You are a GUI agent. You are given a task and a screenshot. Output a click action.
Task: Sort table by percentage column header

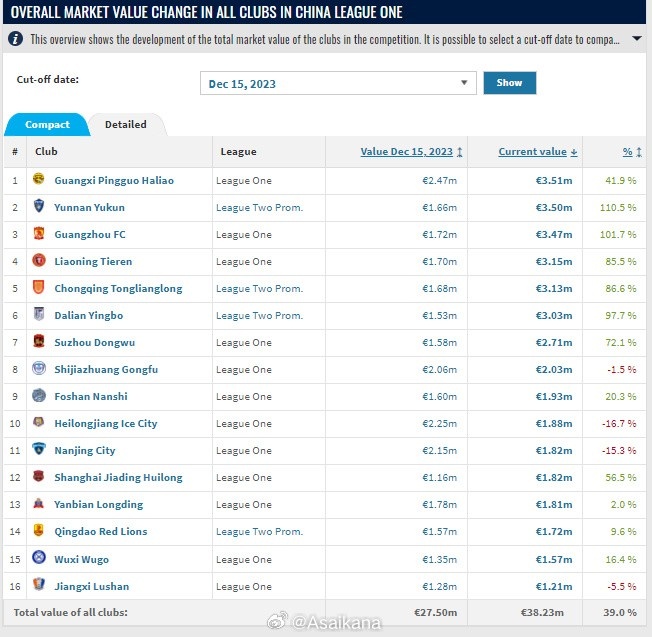tap(631, 152)
